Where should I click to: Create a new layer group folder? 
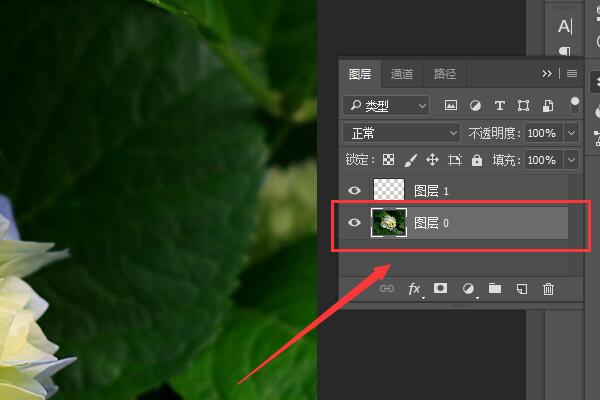pyautogui.click(x=495, y=288)
